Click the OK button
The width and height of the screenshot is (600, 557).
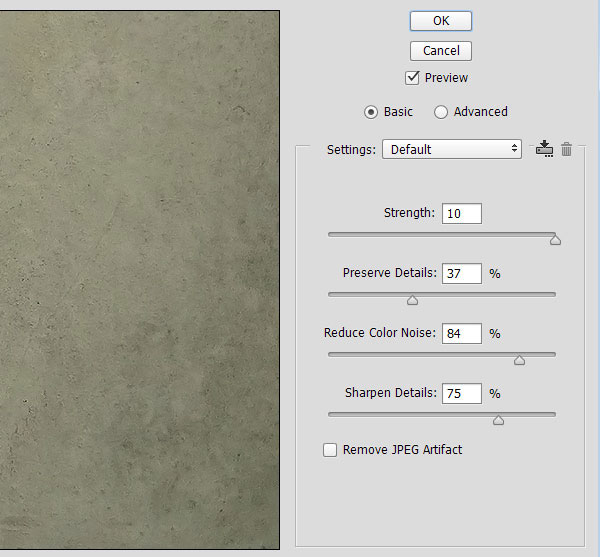click(x=440, y=21)
